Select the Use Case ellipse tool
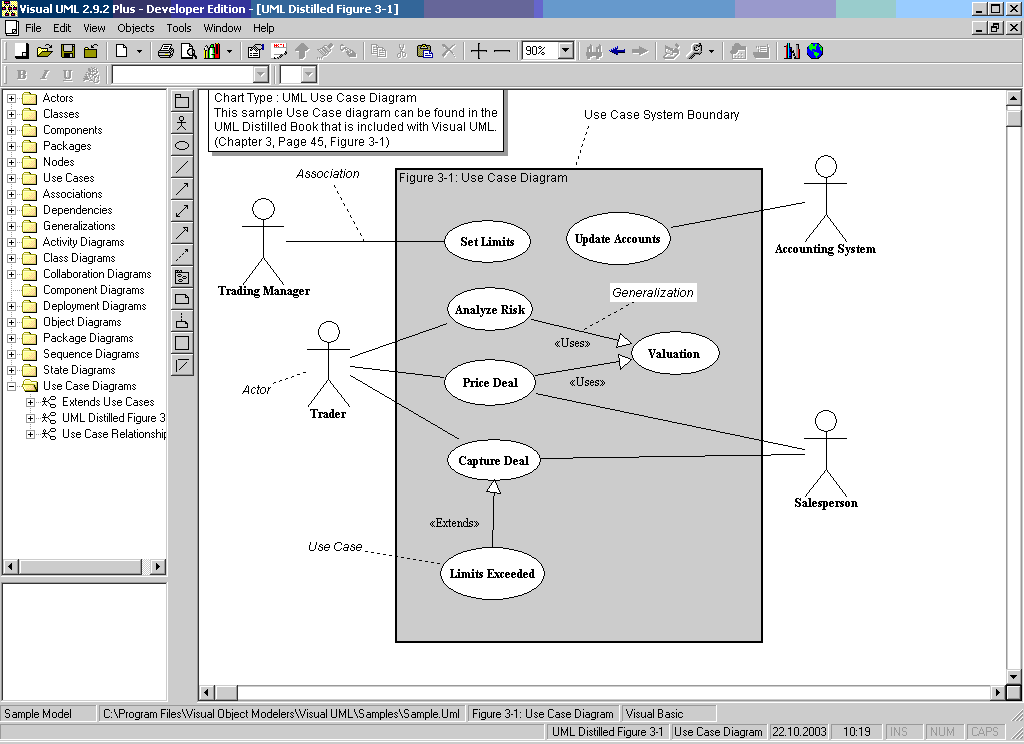The image size is (1024, 744). click(182, 145)
